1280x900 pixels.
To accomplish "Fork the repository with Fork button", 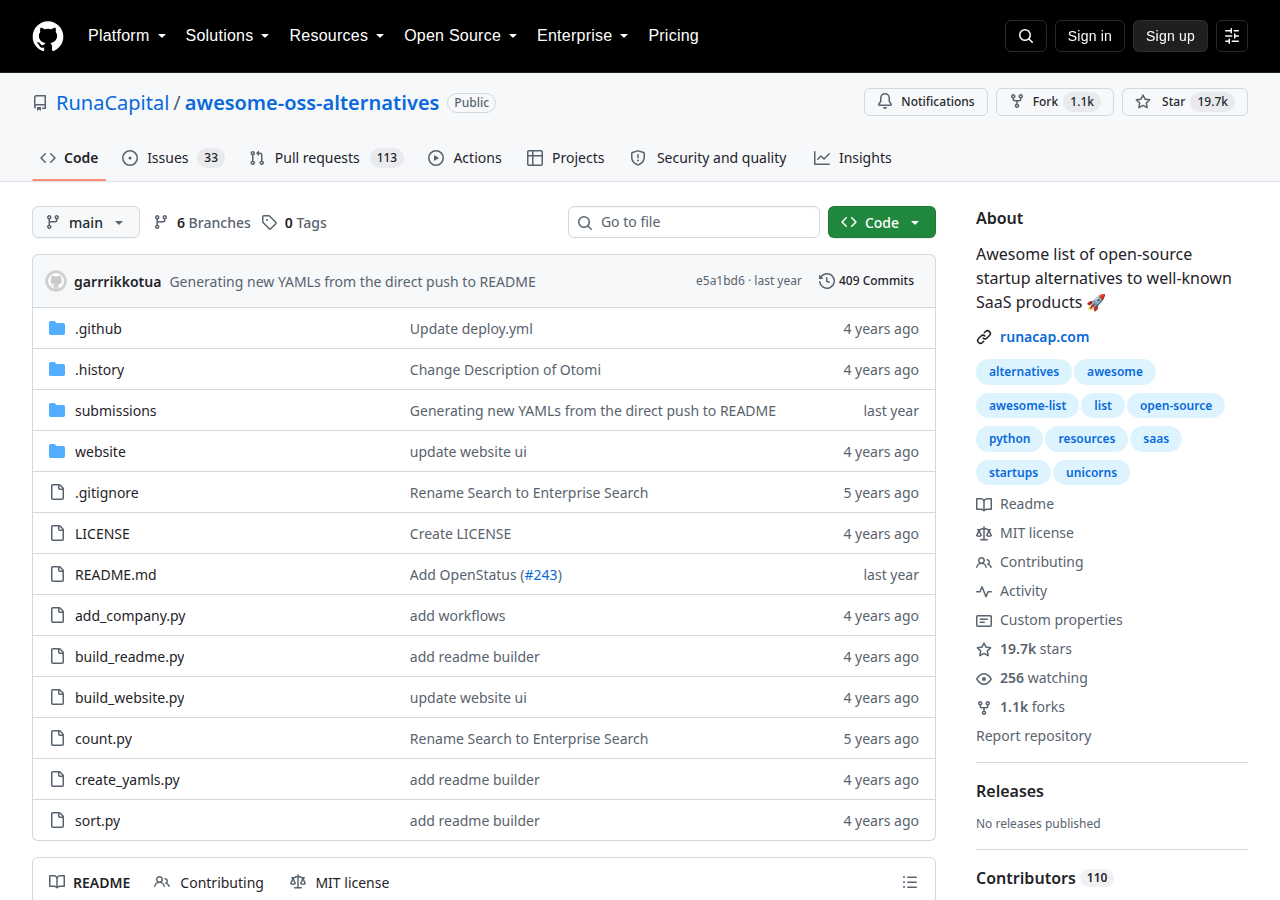I will tap(1055, 102).
